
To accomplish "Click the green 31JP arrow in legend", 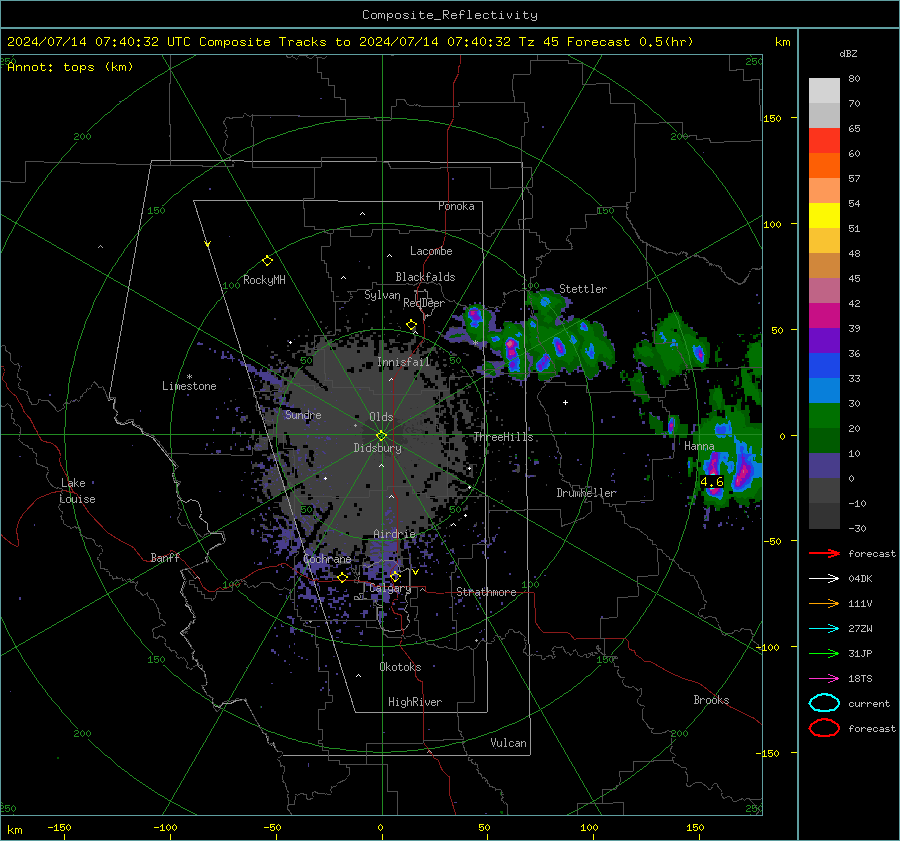I will (824, 653).
